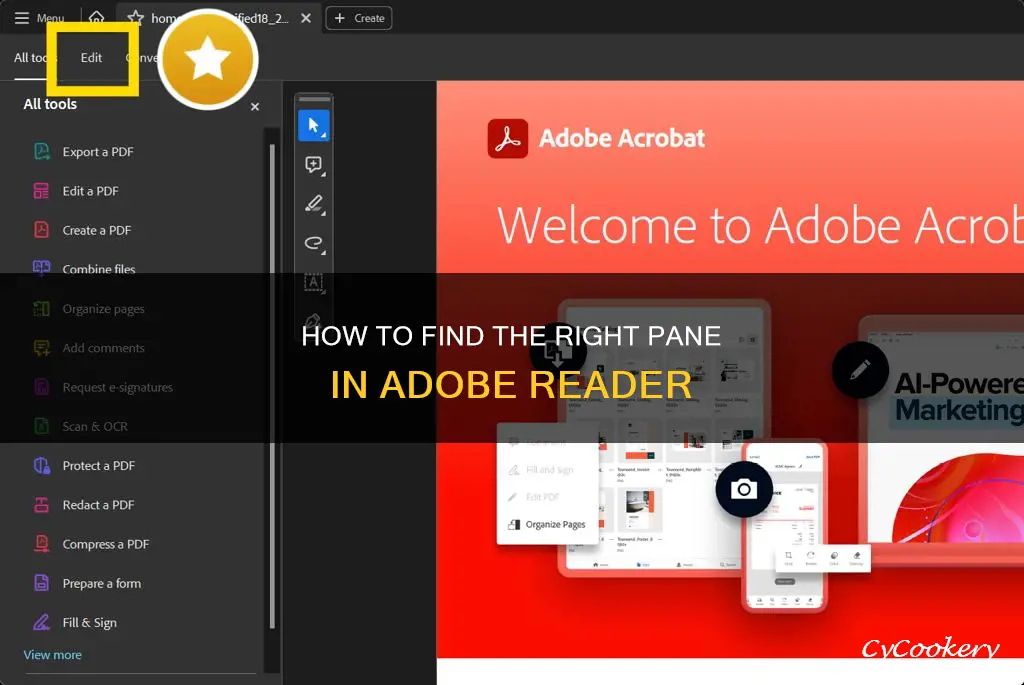The image size is (1024, 685).
Task: Click the Create a PDF icon
Action: pos(41,230)
